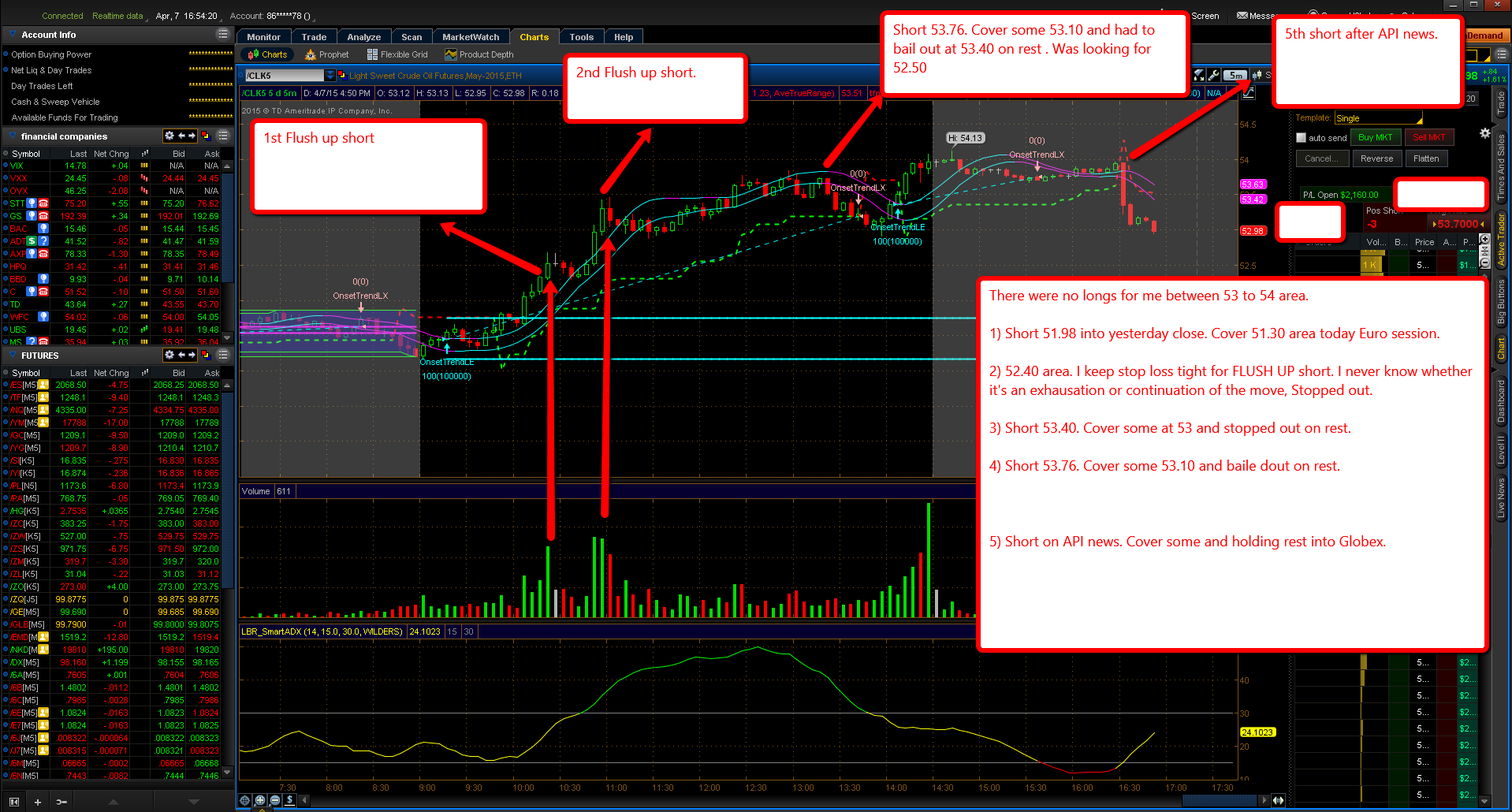Click the crosshair pan icon below chart

click(245, 800)
